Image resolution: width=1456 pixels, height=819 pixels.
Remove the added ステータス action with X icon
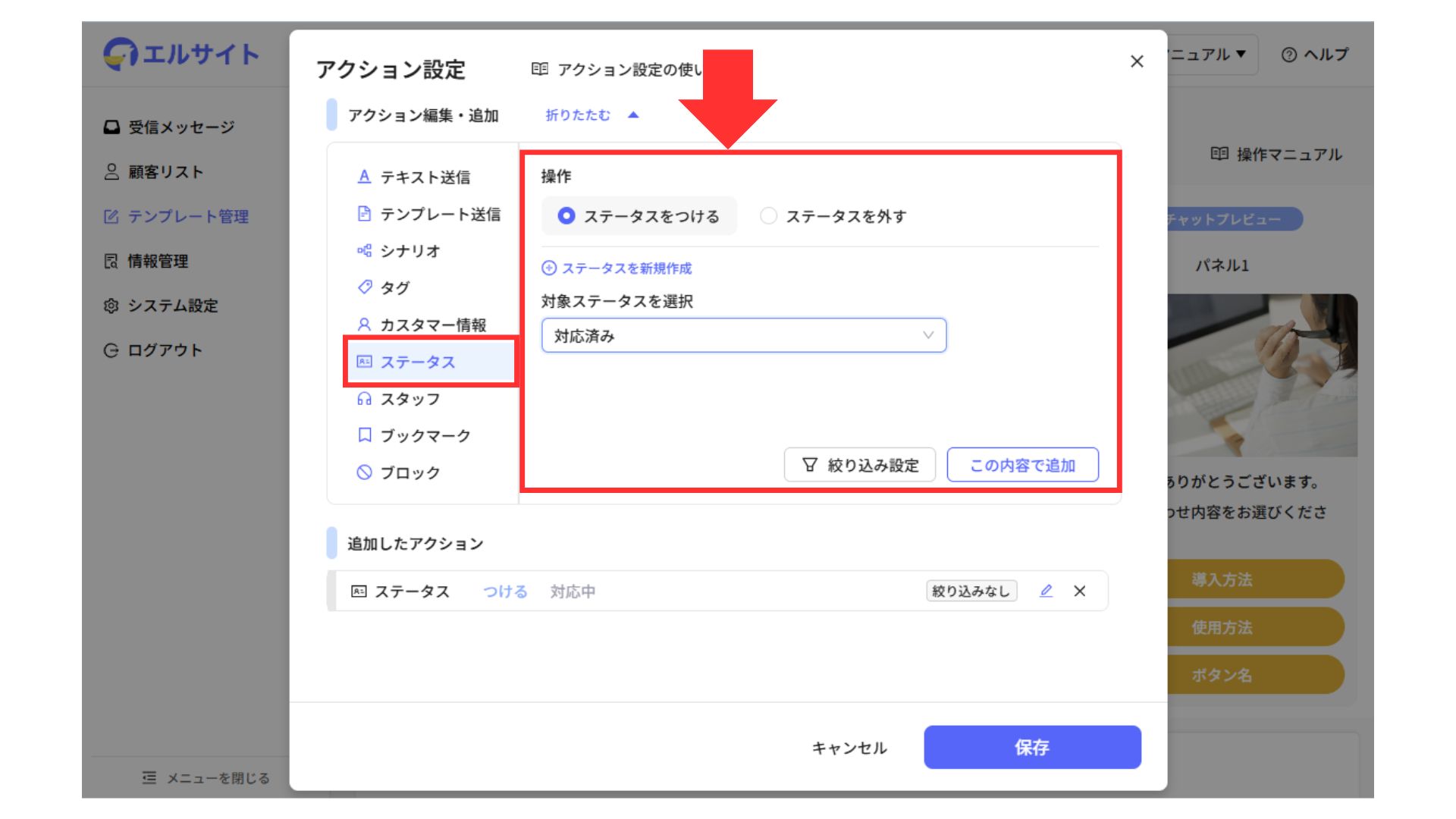pos(1080,591)
